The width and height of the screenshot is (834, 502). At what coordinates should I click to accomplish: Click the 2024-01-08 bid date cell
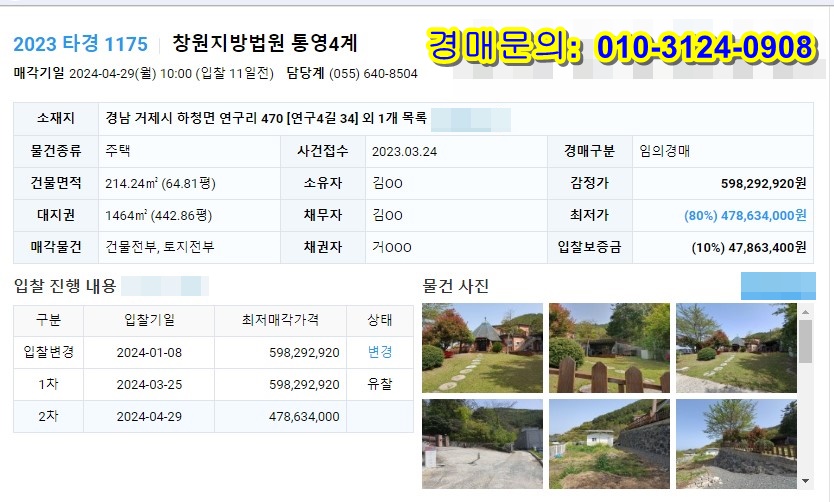point(149,353)
